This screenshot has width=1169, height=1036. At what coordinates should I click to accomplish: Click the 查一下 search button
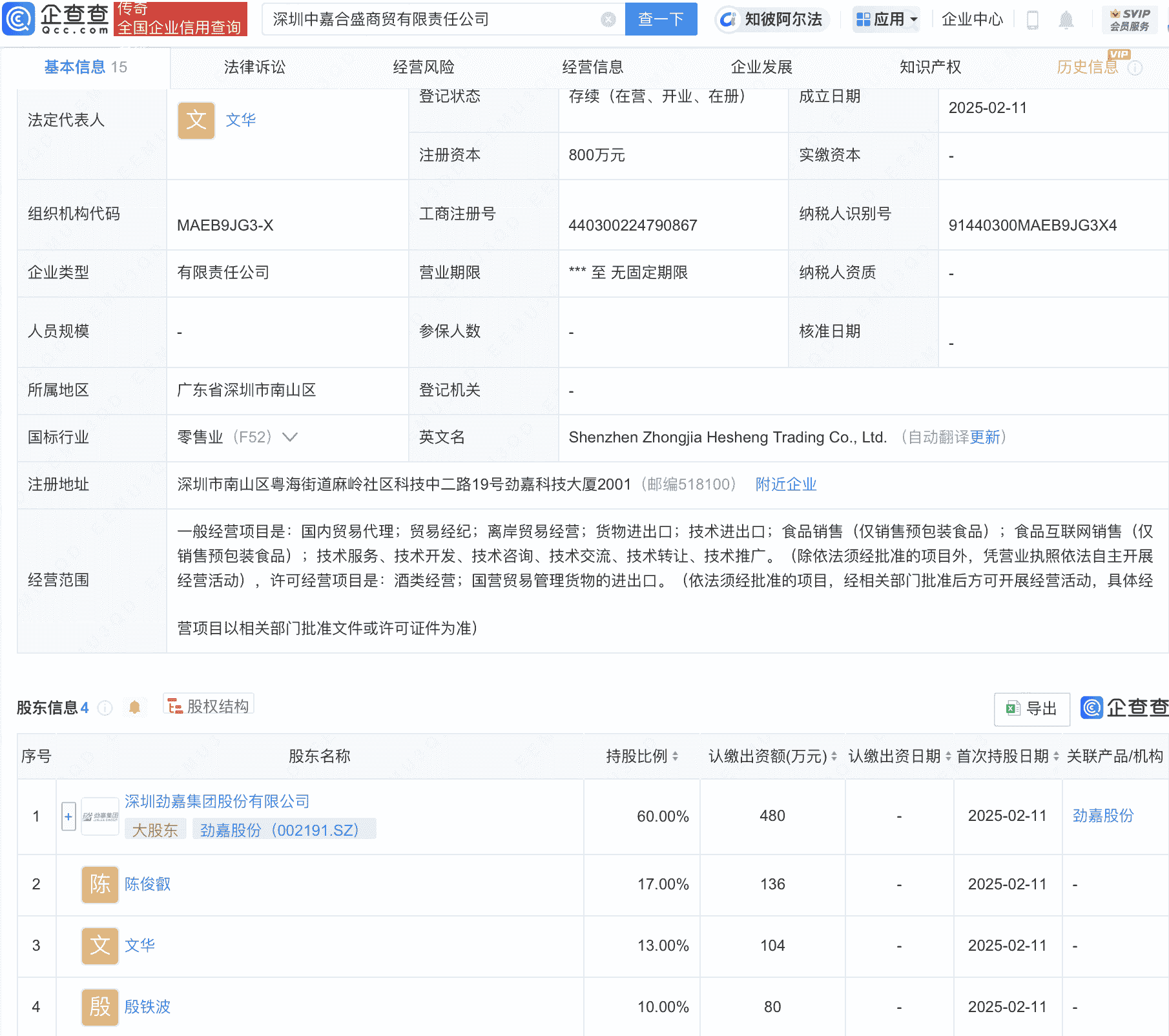[660, 19]
